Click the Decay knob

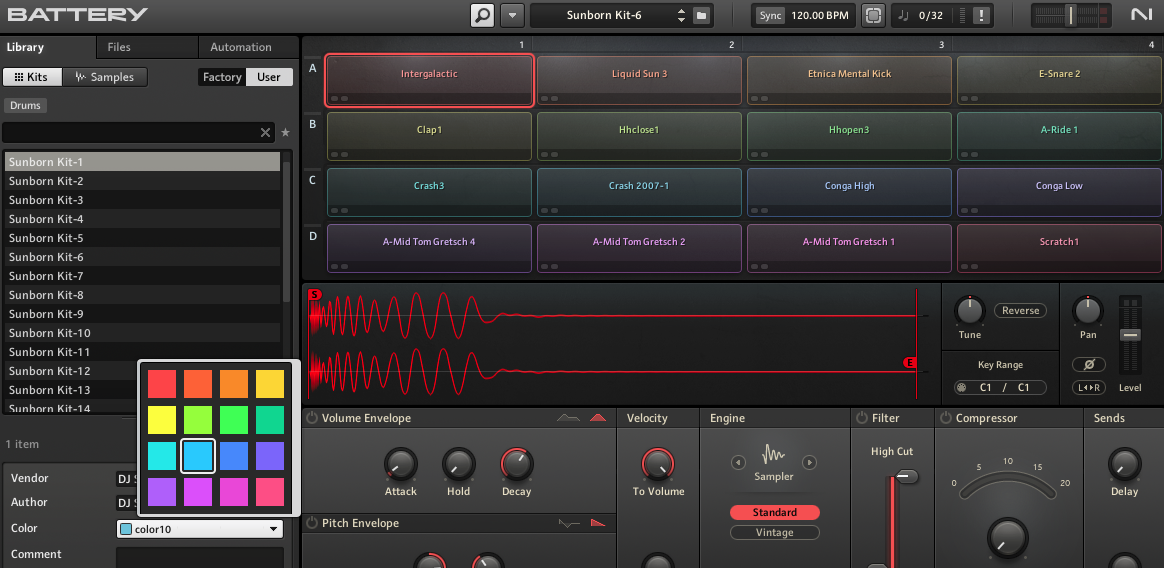517,465
